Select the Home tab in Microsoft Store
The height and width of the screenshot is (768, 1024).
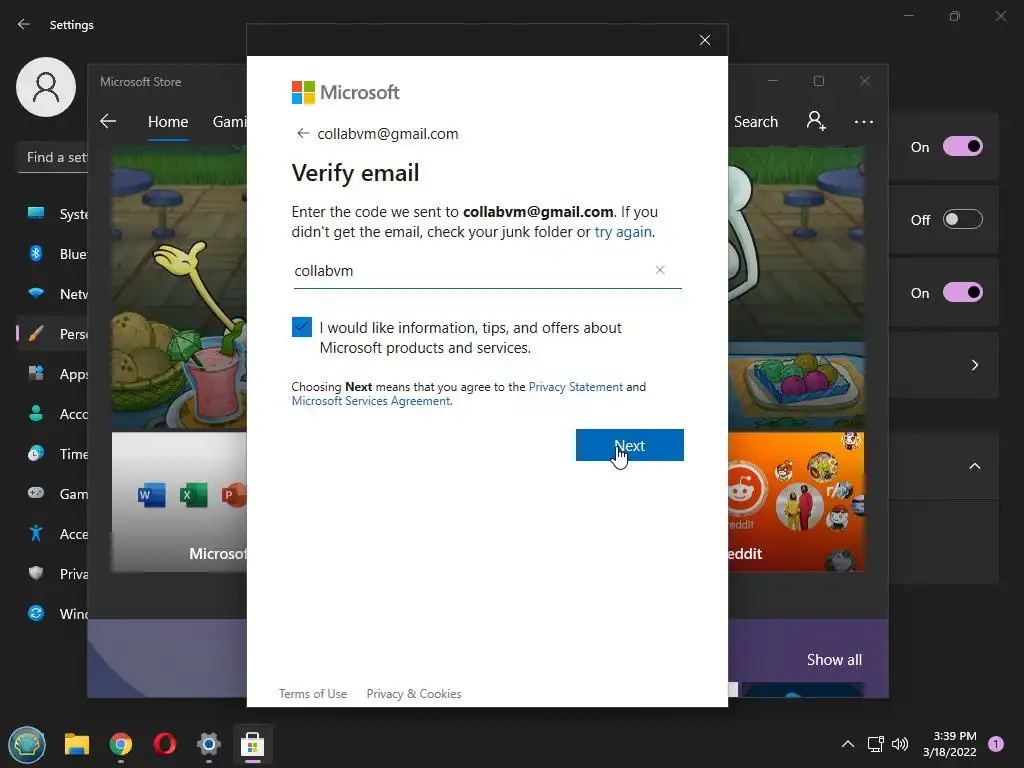[x=168, y=122]
